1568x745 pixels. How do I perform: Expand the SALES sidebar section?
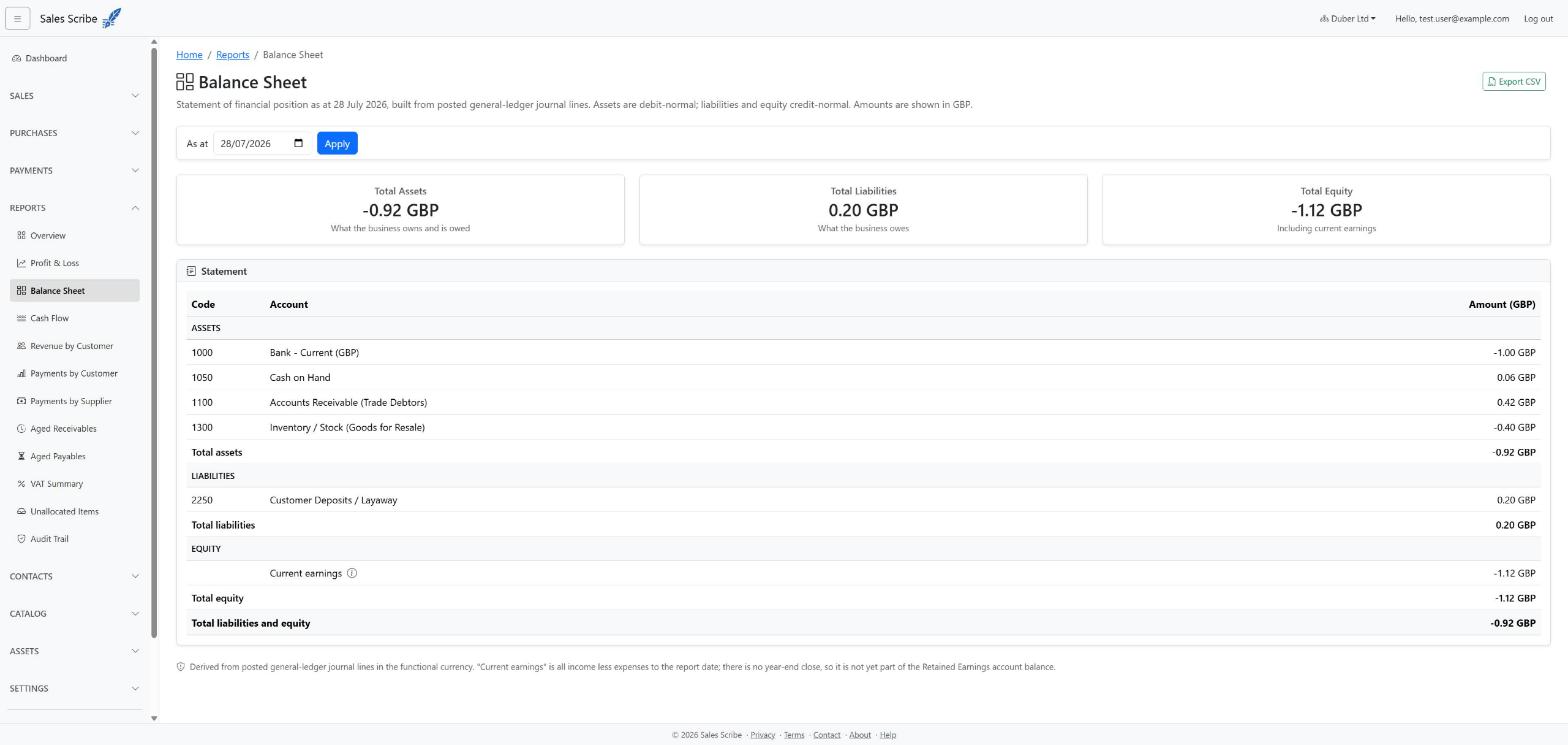click(74, 96)
